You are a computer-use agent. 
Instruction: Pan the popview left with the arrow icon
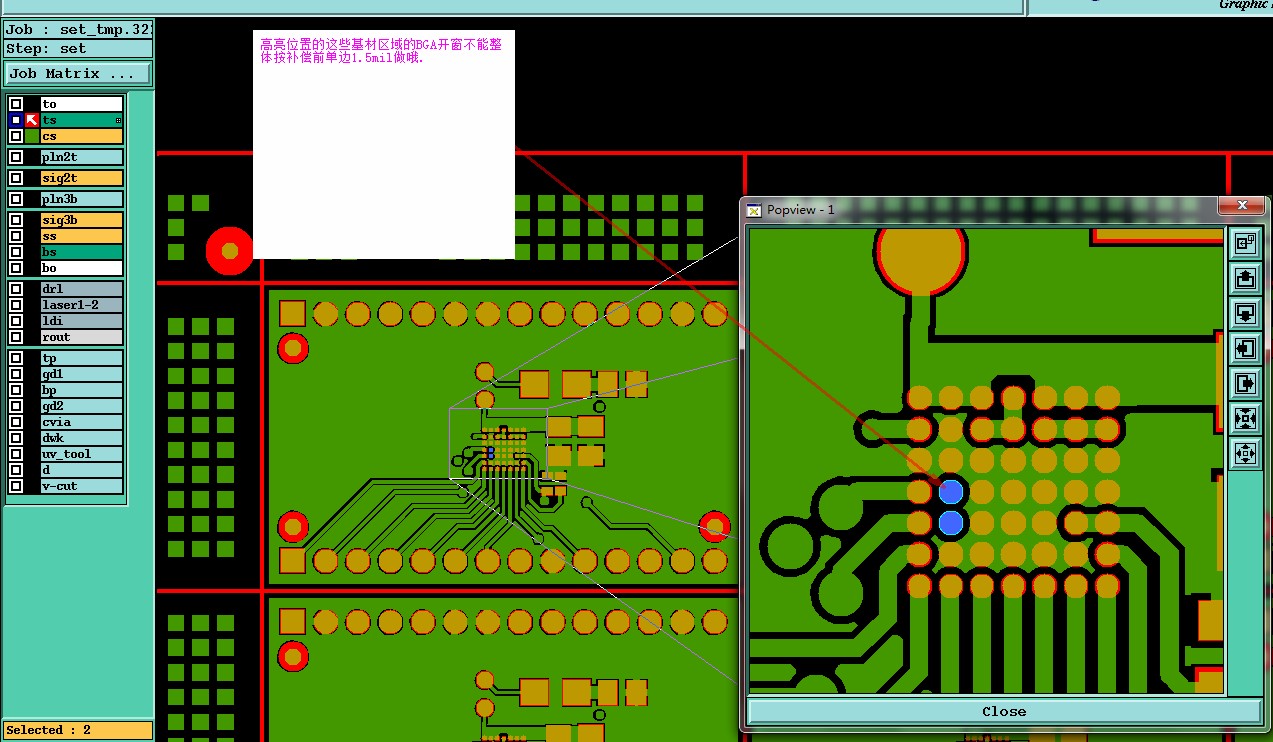1245,348
